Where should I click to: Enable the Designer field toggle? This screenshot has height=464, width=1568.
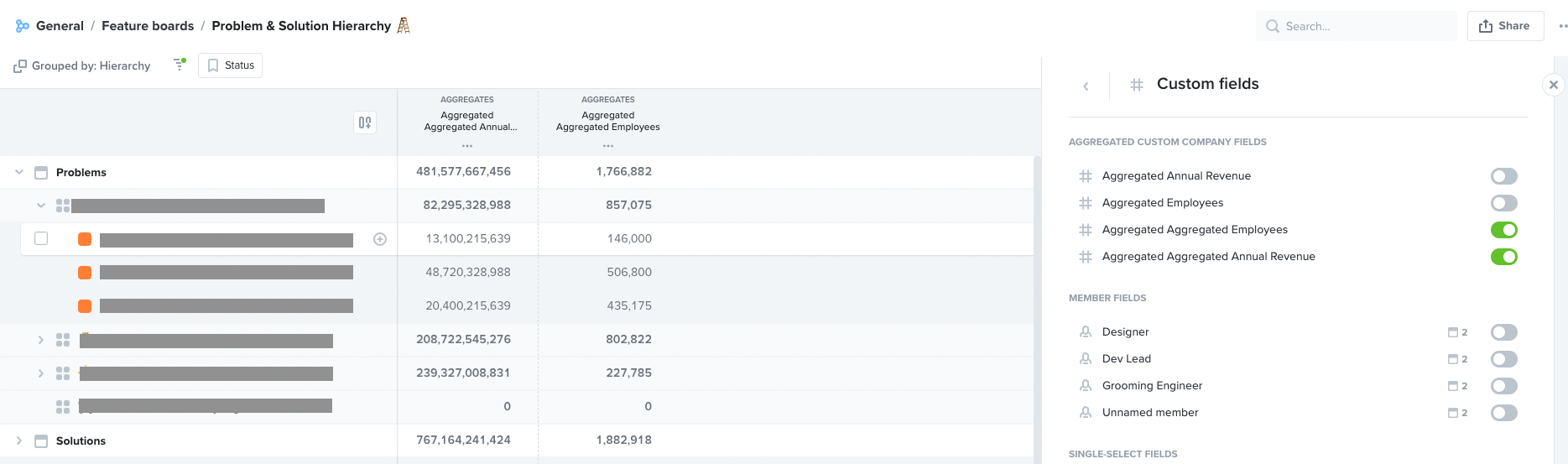[1504, 332]
